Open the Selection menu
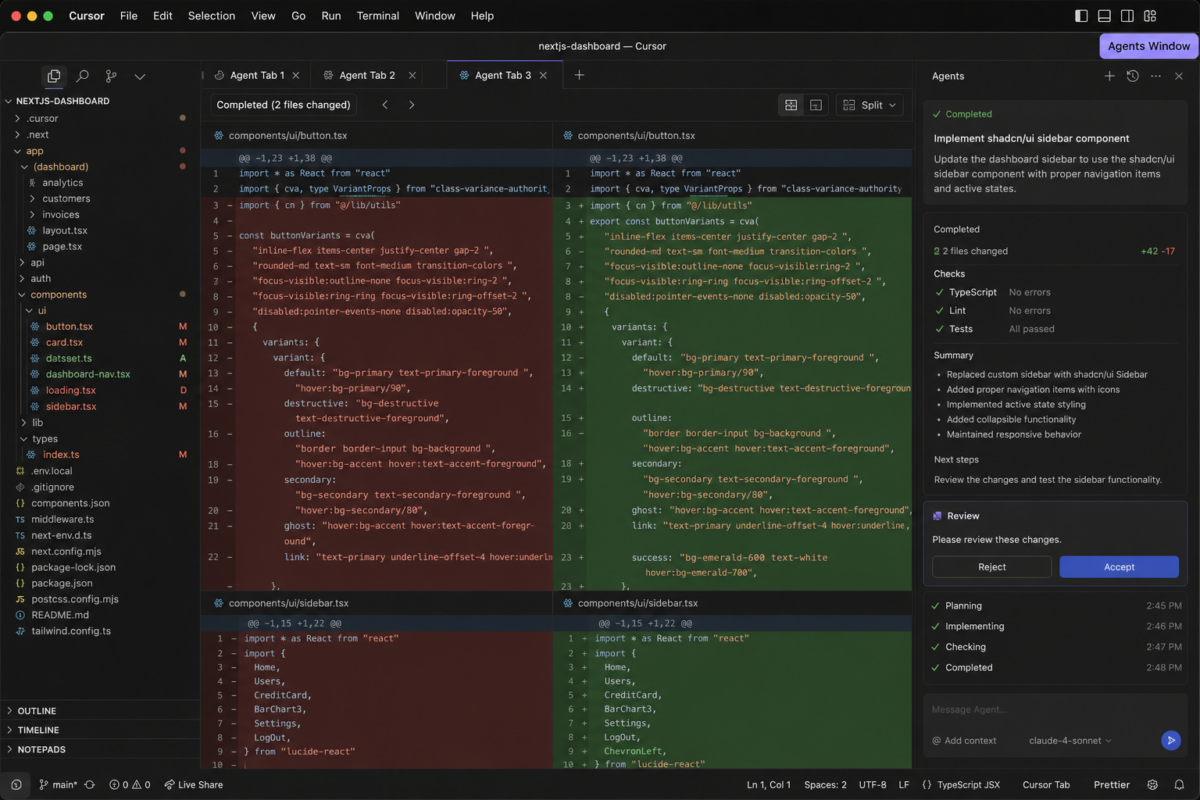This screenshot has width=1200, height=800. [211, 16]
